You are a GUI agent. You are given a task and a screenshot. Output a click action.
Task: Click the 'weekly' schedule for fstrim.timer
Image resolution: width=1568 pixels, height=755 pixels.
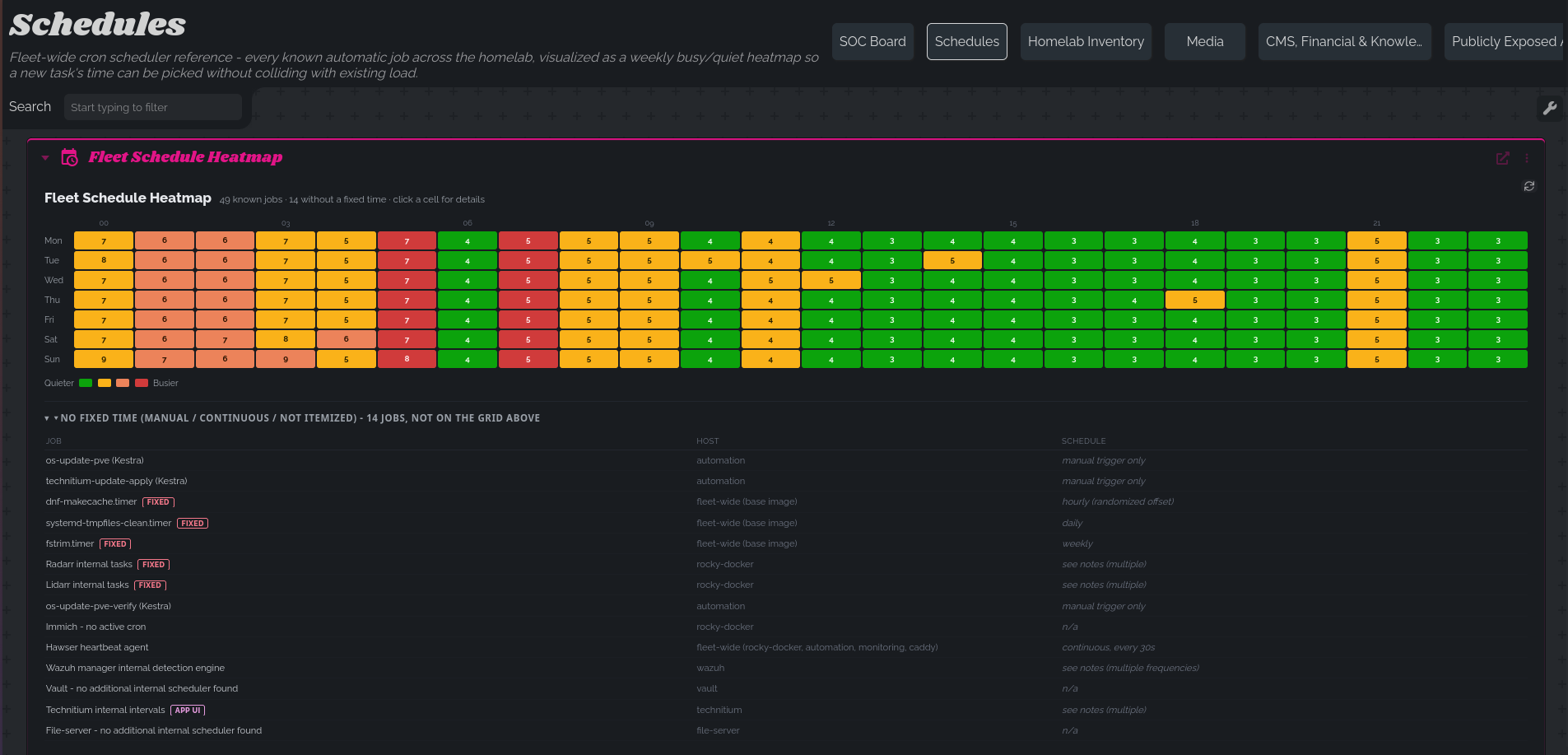click(1077, 543)
